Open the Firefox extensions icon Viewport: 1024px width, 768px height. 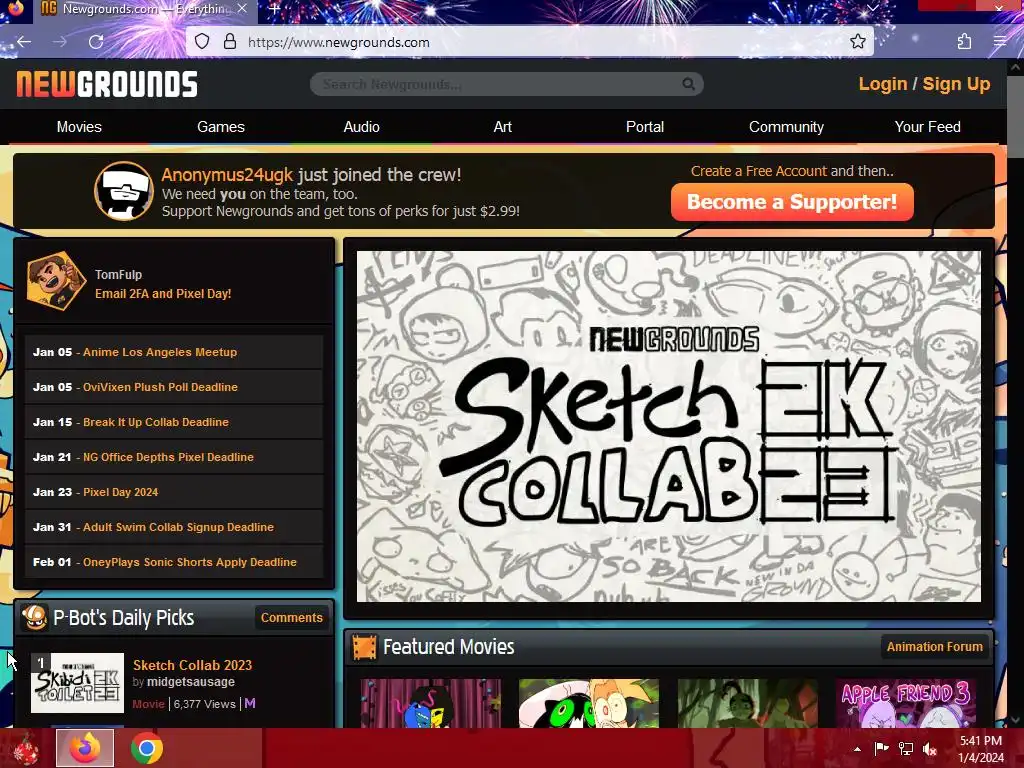click(964, 42)
